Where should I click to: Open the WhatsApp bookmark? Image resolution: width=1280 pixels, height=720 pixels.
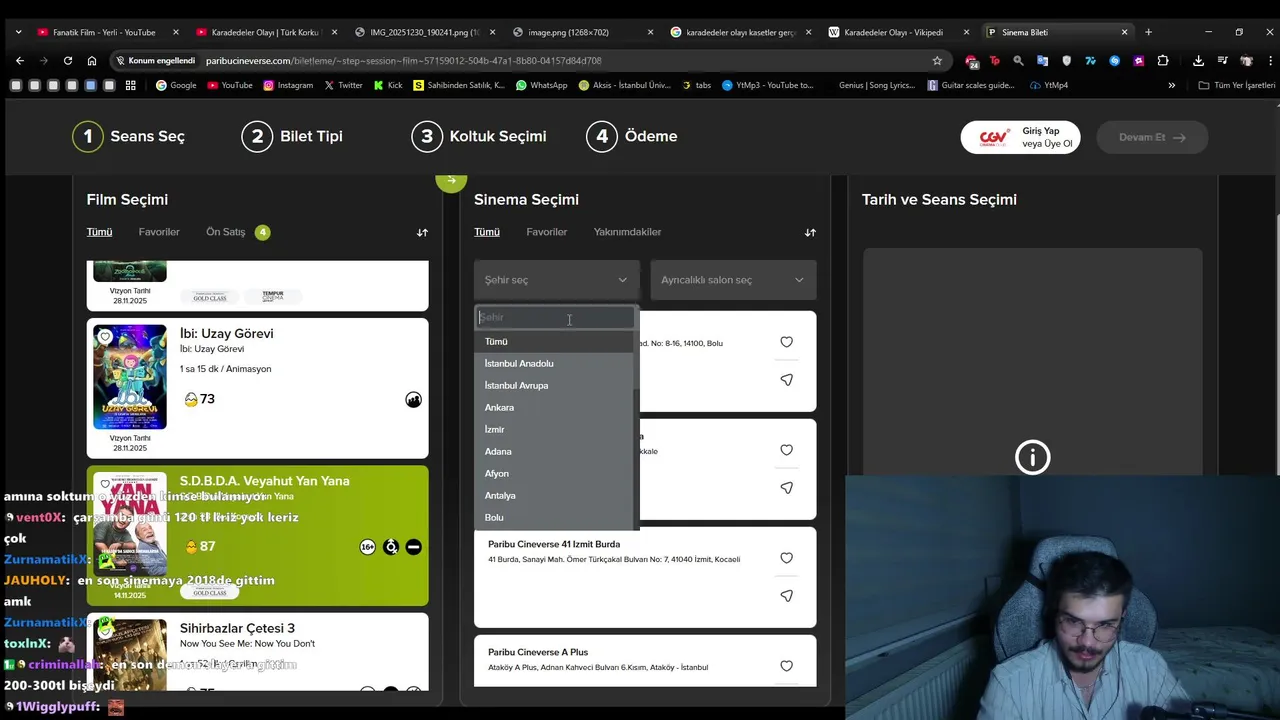tap(541, 85)
